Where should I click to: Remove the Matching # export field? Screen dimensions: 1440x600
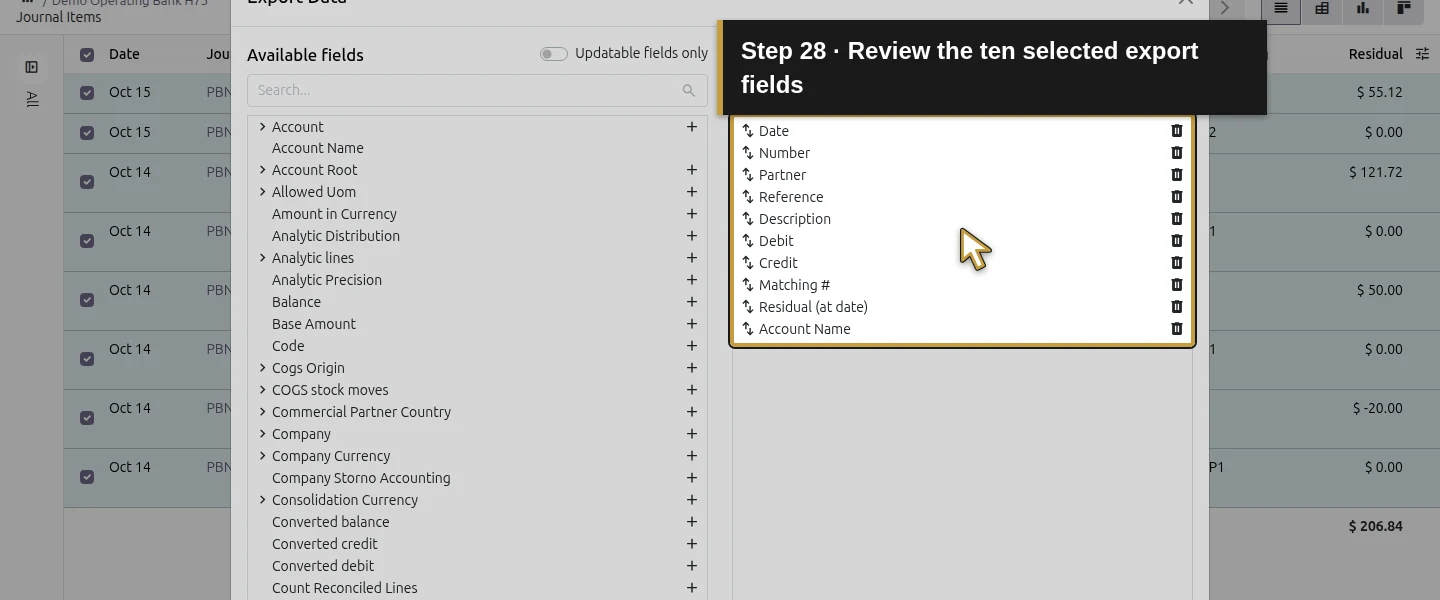click(1177, 285)
